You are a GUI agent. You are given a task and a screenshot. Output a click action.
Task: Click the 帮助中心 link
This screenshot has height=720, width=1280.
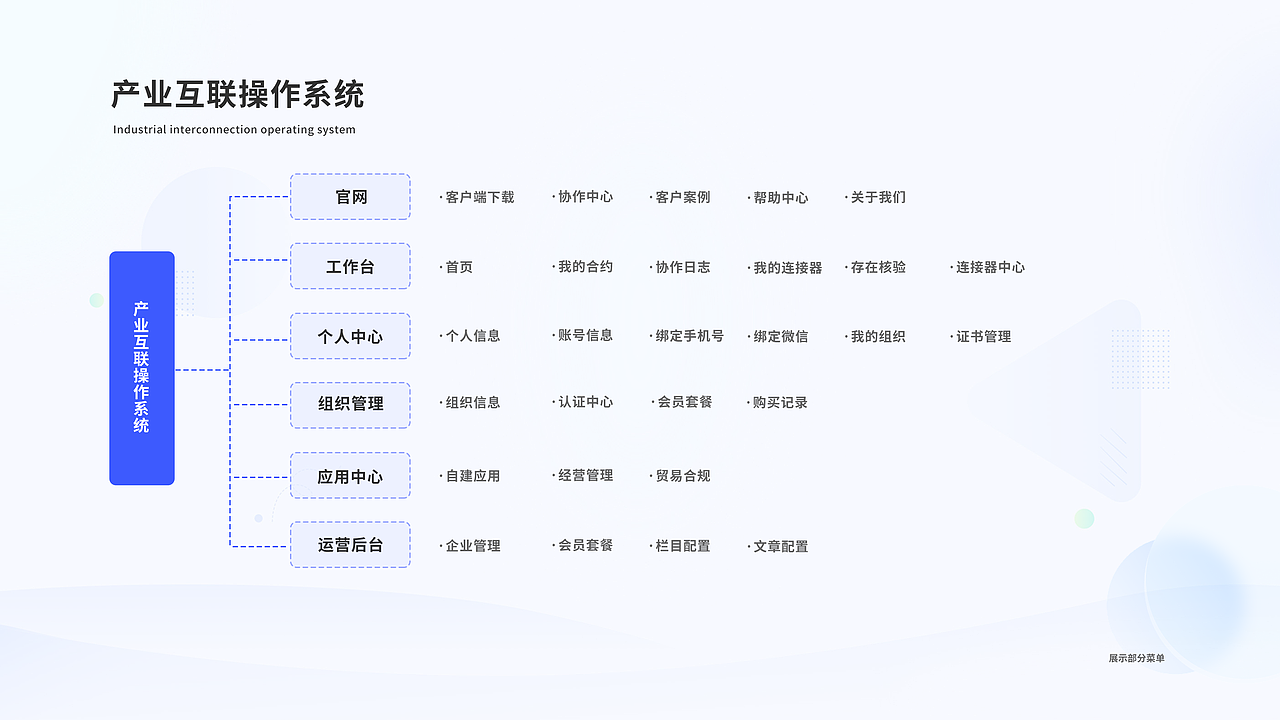pos(779,197)
